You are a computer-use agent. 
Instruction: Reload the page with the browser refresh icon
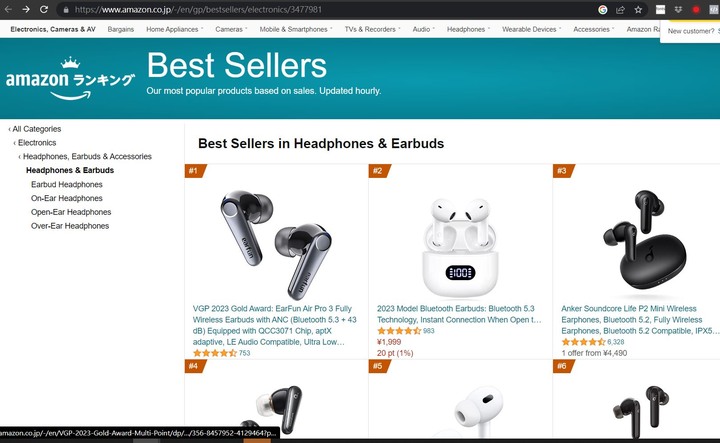click(44, 9)
